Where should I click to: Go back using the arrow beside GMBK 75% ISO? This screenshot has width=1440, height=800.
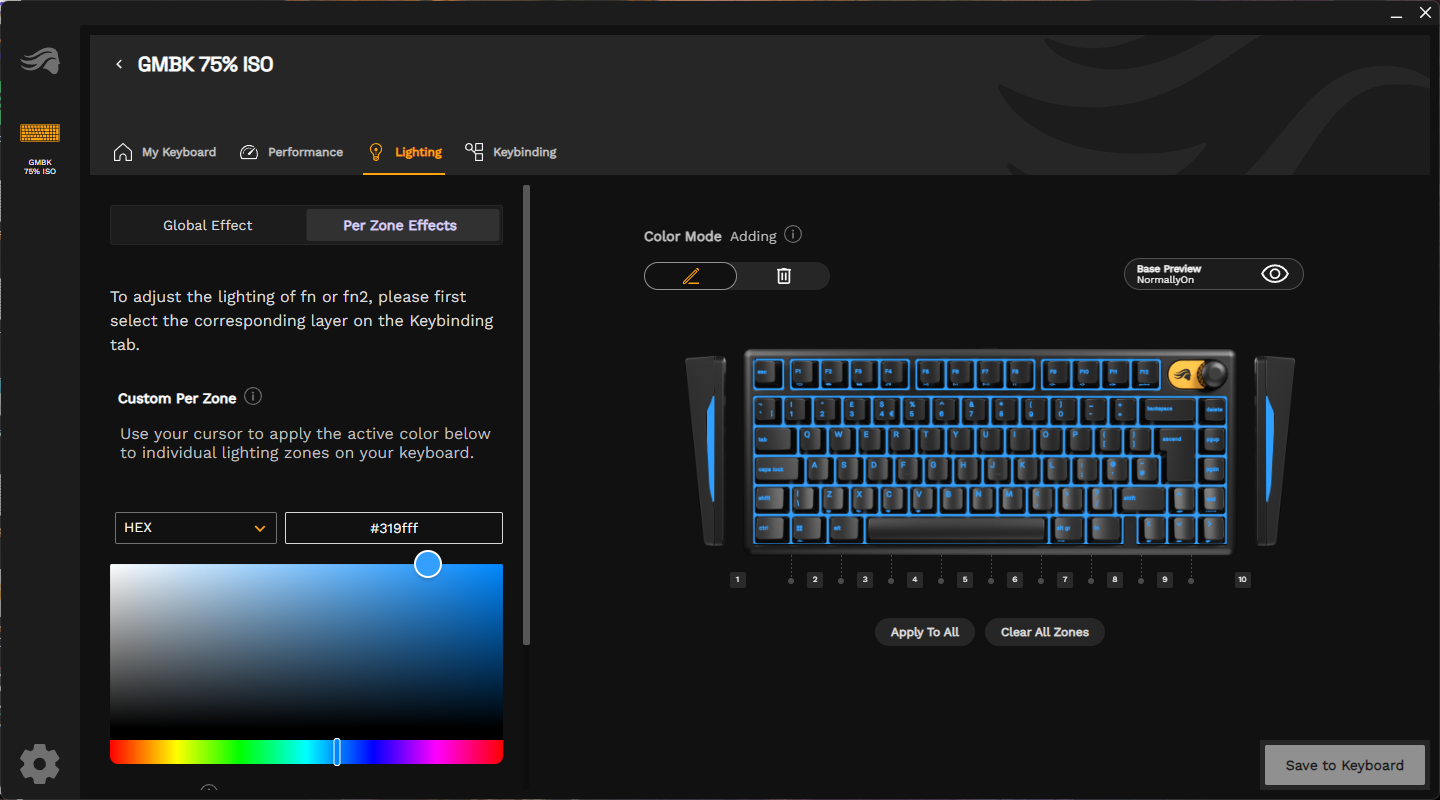(x=119, y=64)
